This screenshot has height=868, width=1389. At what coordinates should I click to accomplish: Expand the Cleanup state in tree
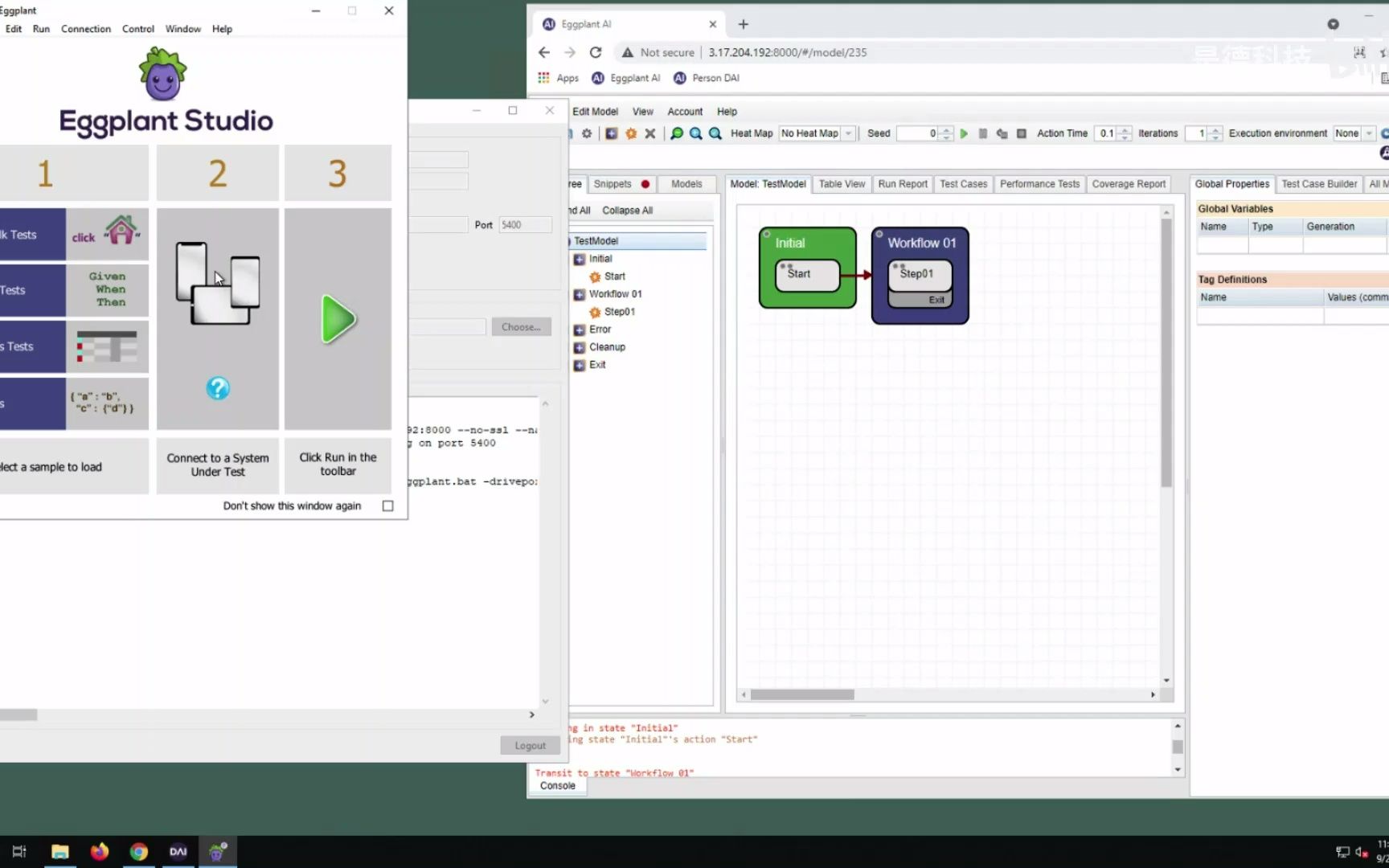click(580, 347)
